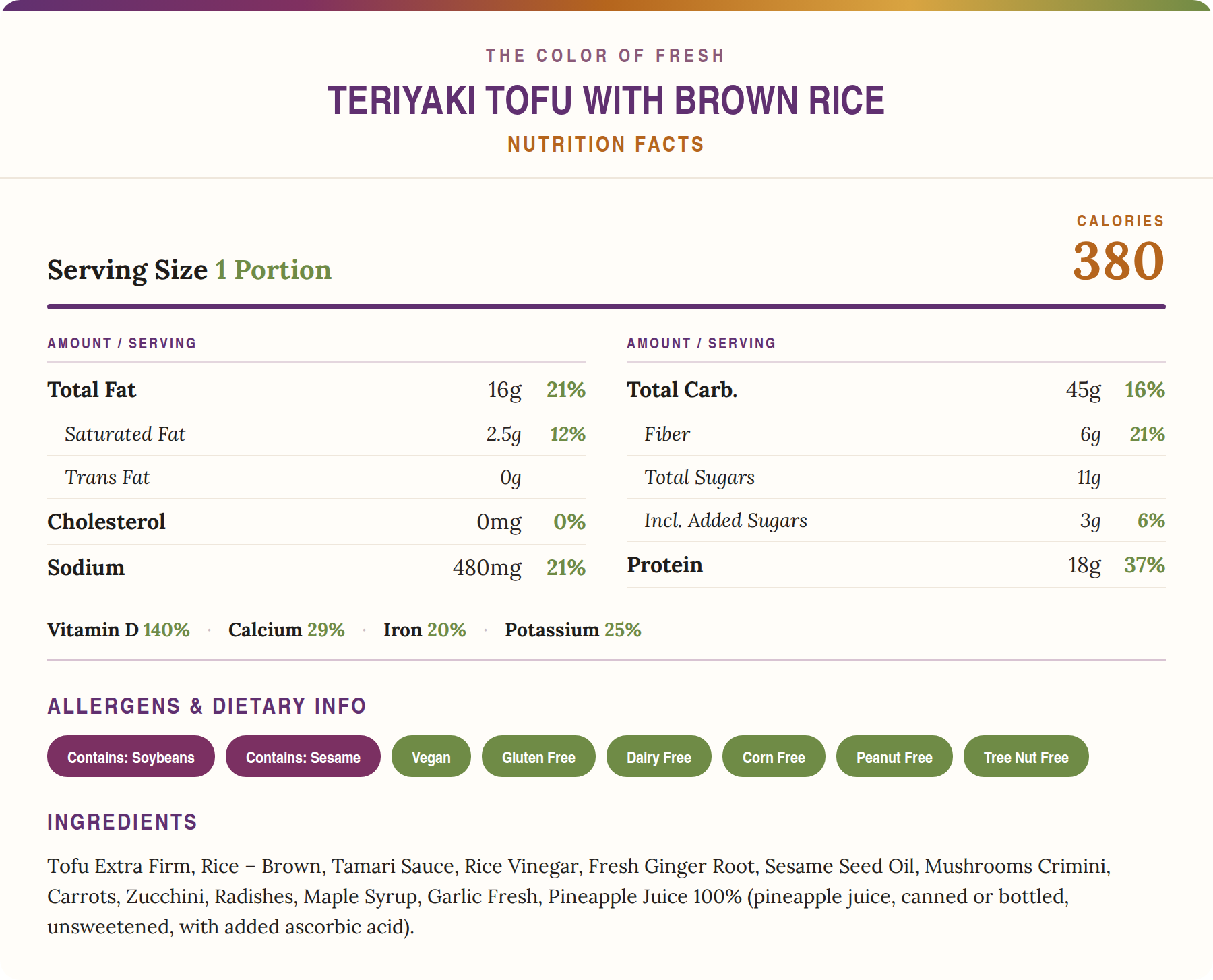Click the Contains: Sesame allergen tag
The image size is (1213, 980).
pyautogui.click(x=303, y=756)
